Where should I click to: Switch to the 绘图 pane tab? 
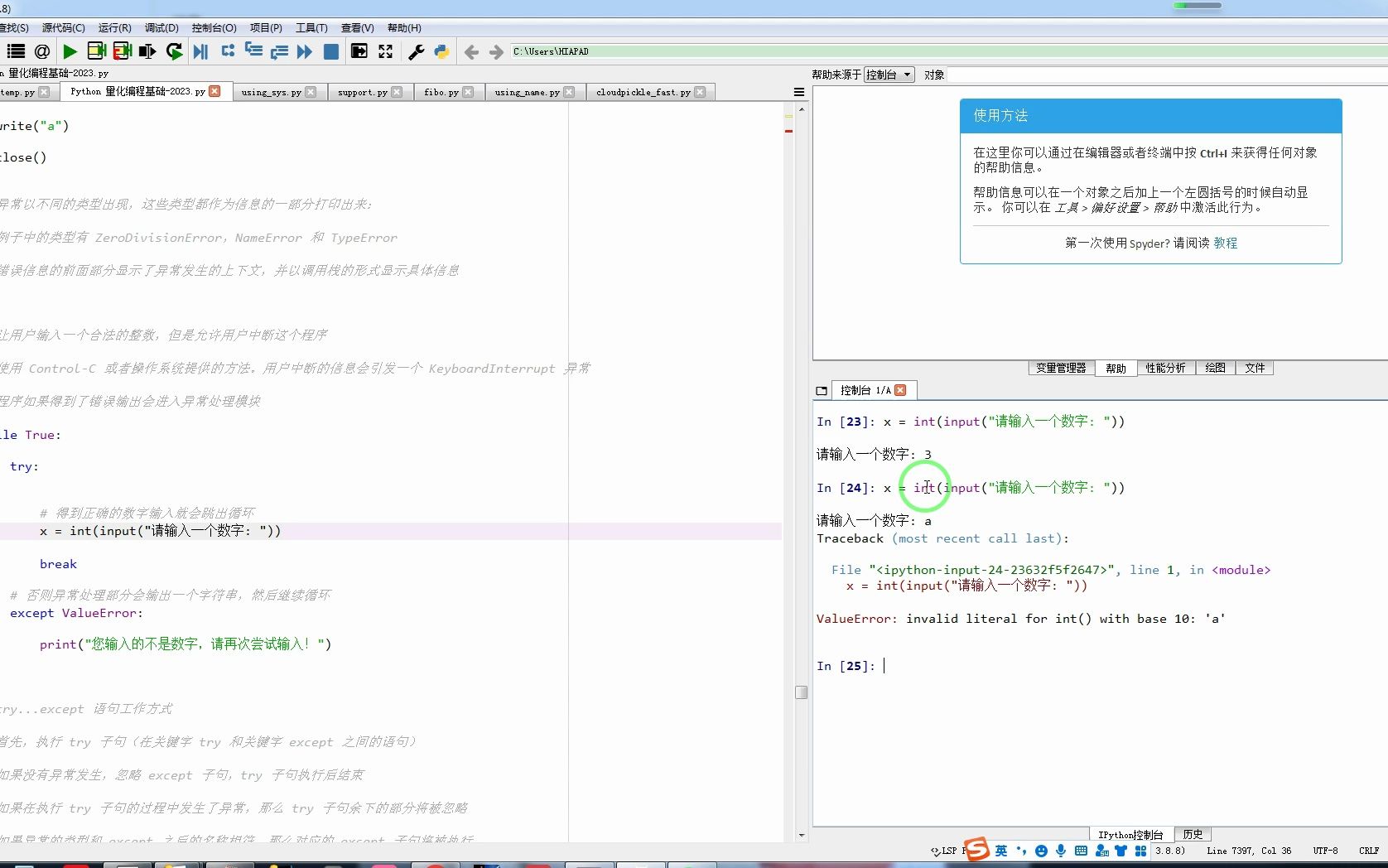pyautogui.click(x=1215, y=368)
